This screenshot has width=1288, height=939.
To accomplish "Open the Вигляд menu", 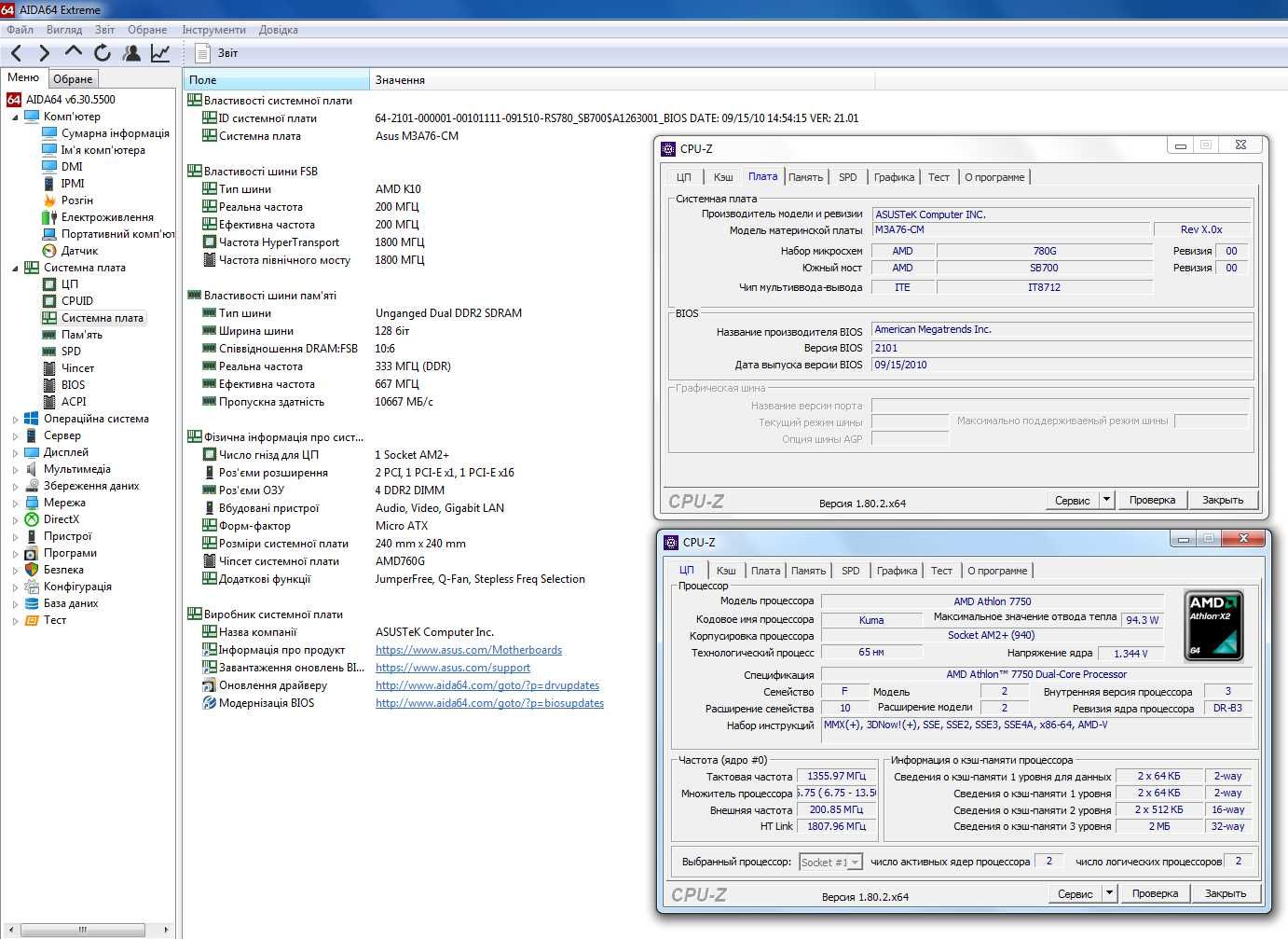I will pyautogui.click(x=64, y=29).
